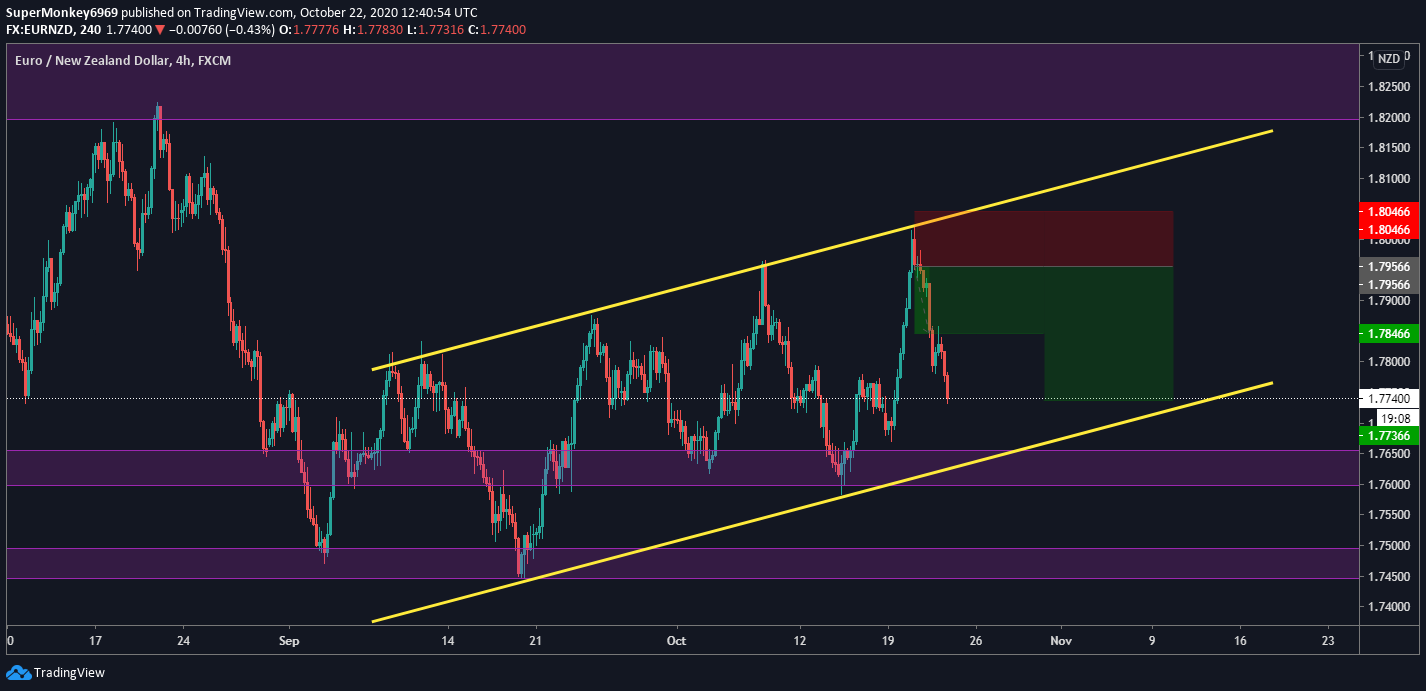
Task: Click the 23 date on the time axis
Action: point(1328,640)
